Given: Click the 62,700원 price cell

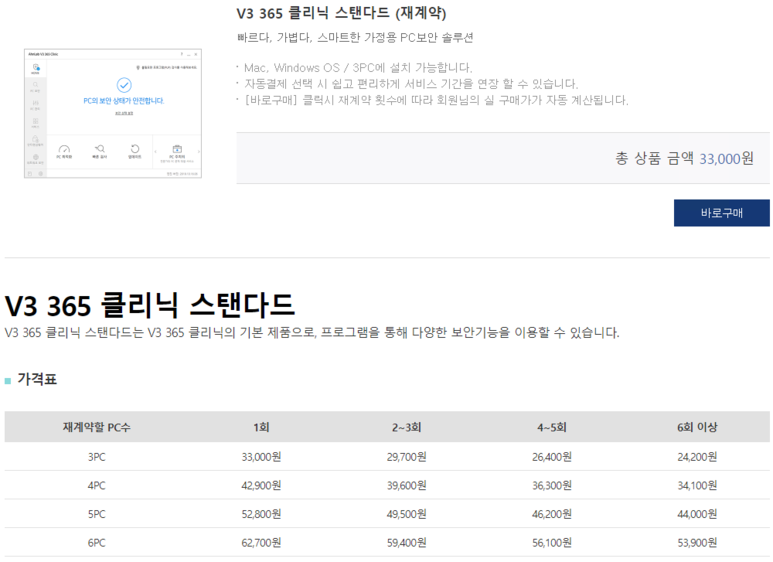Looking at the screenshot, I should coord(261,543).
